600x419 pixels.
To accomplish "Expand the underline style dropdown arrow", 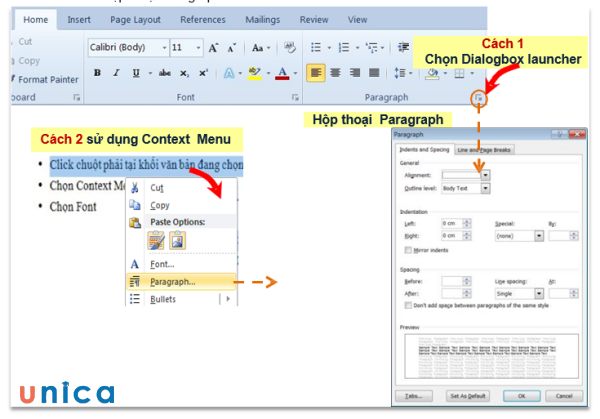I will [x=150, y=73].
